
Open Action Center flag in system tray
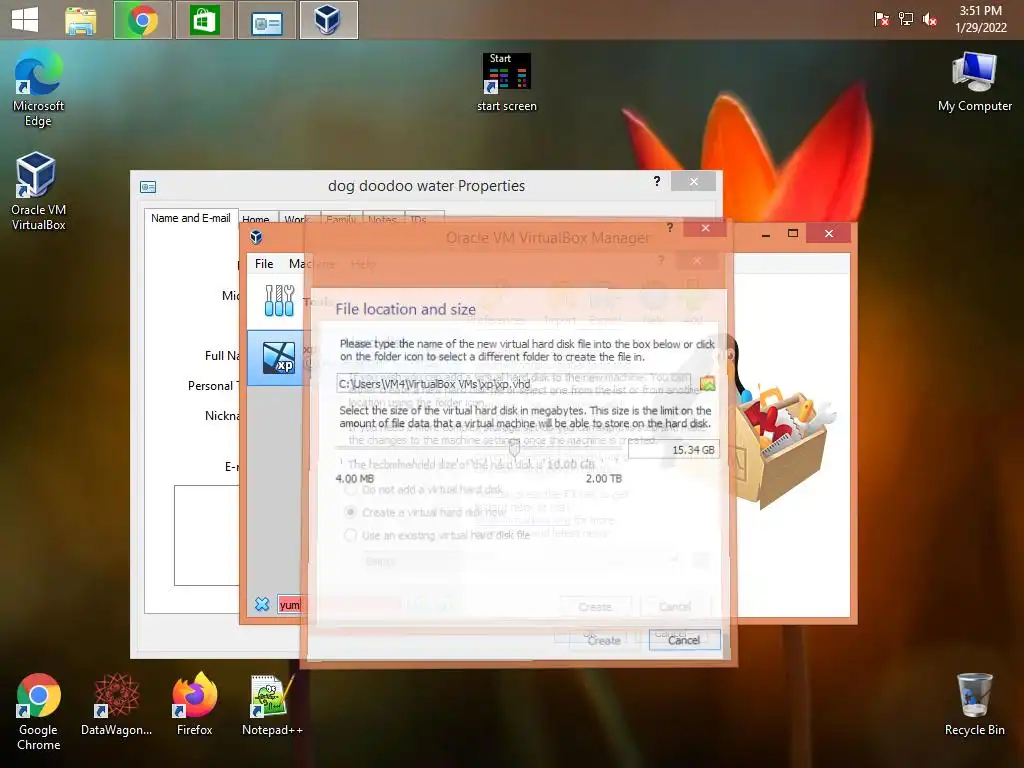881,19
